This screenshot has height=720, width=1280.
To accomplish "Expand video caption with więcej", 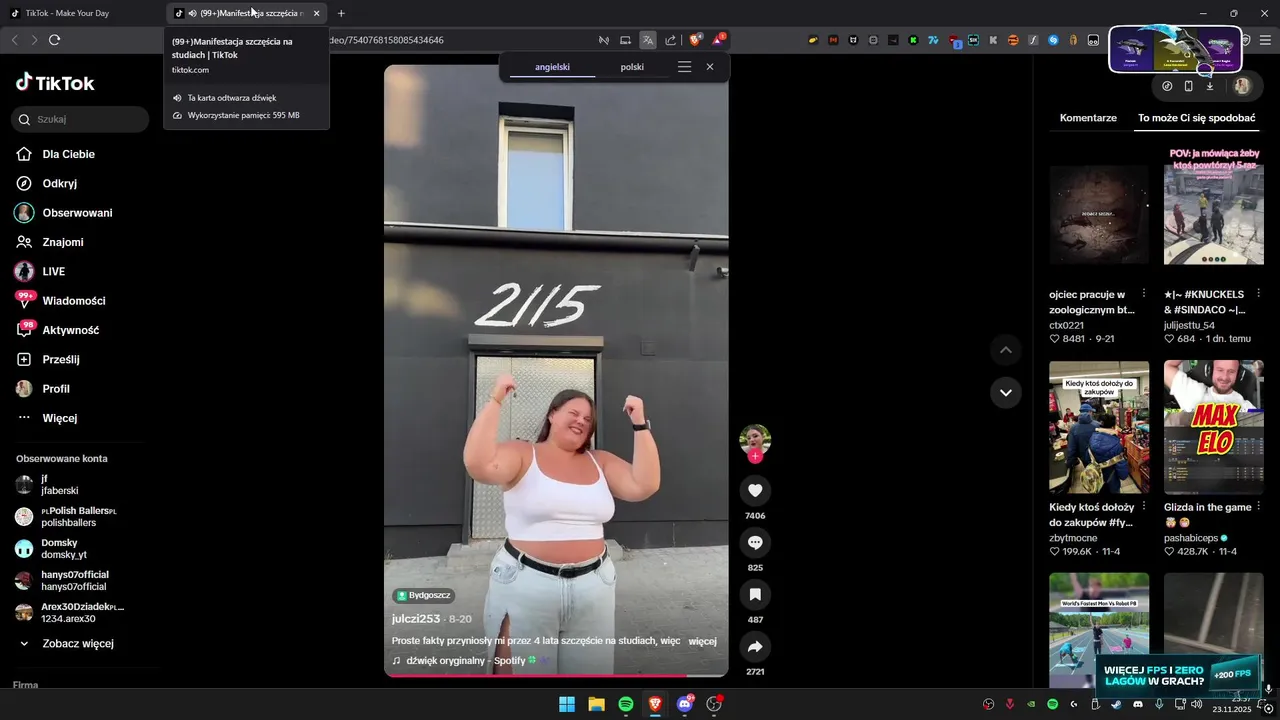I will (702, 641).
